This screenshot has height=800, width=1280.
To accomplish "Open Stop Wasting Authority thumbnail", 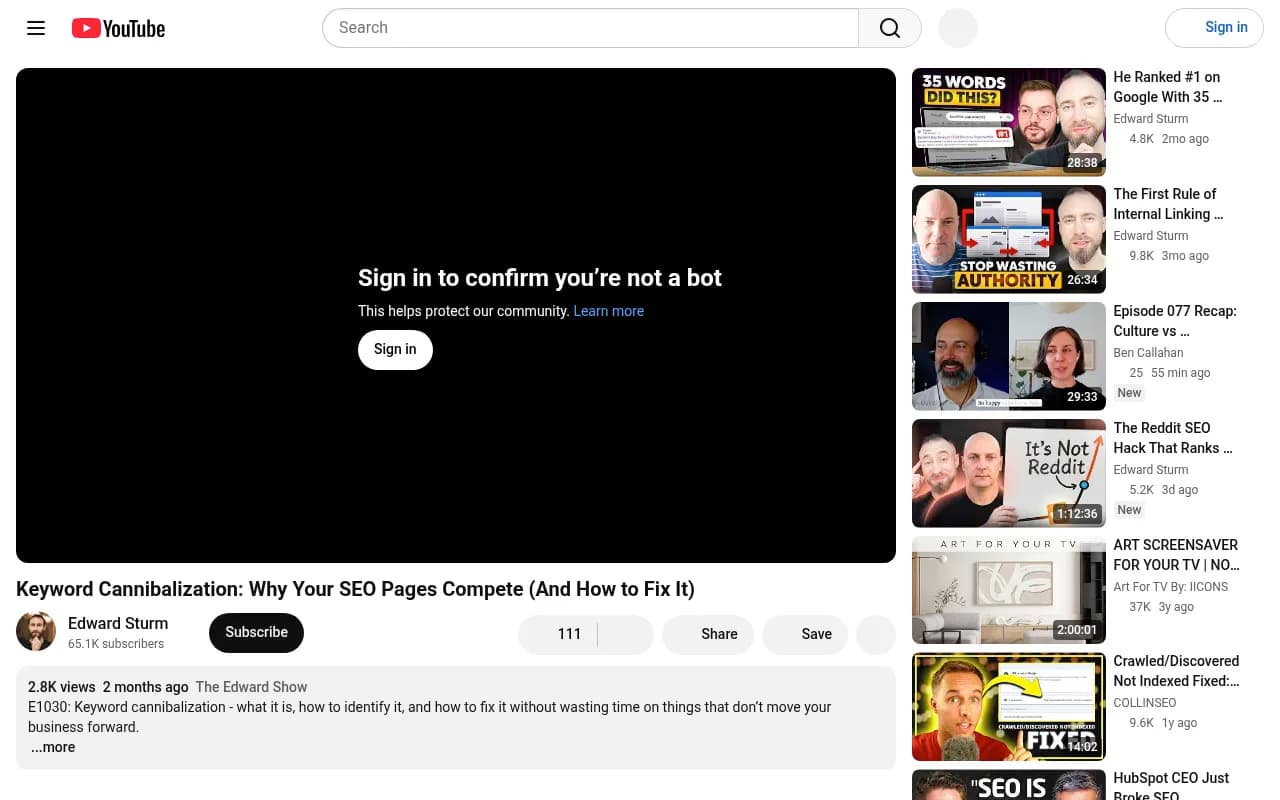I will coord(1009,239).
